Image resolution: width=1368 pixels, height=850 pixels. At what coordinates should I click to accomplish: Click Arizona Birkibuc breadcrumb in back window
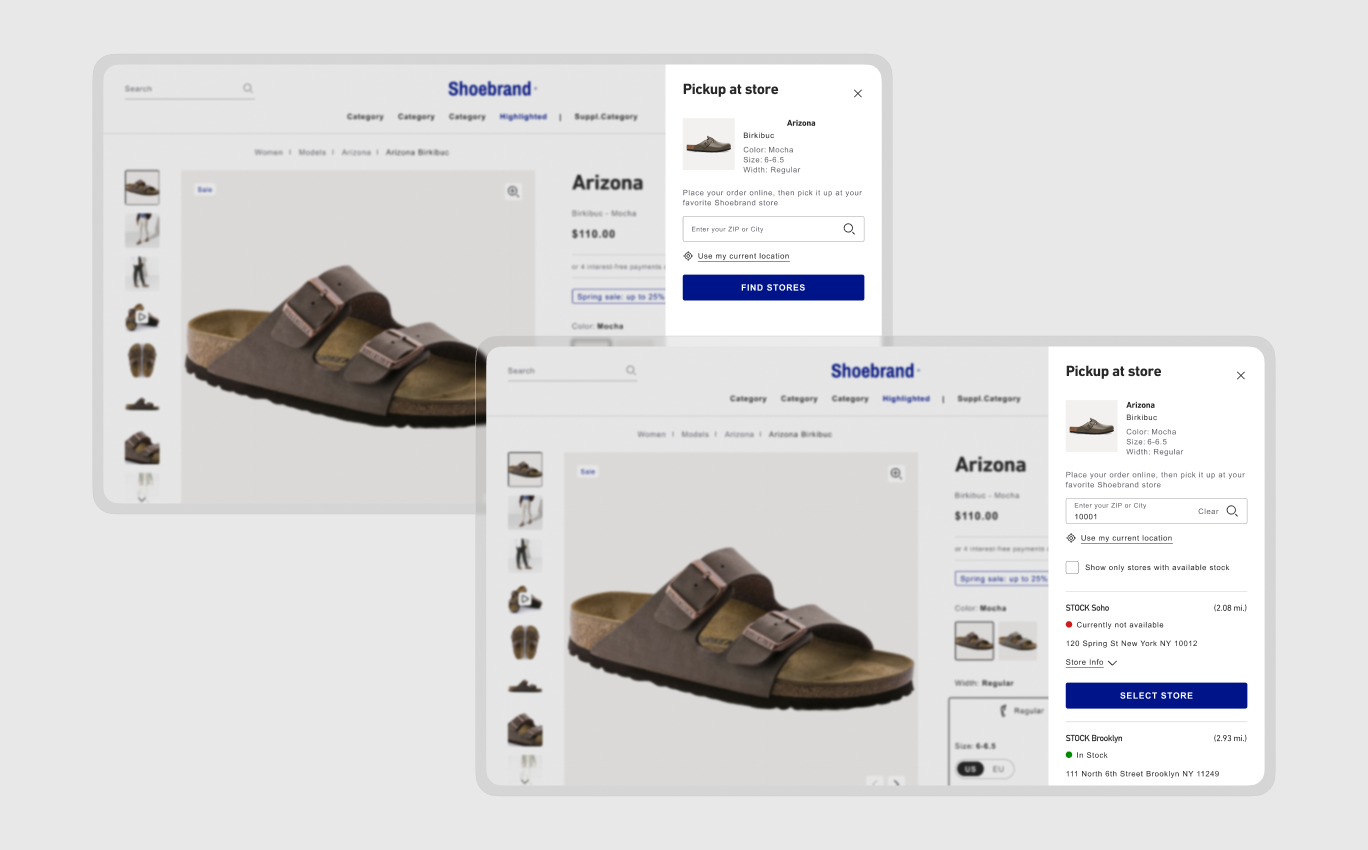(x=418, y=153)
